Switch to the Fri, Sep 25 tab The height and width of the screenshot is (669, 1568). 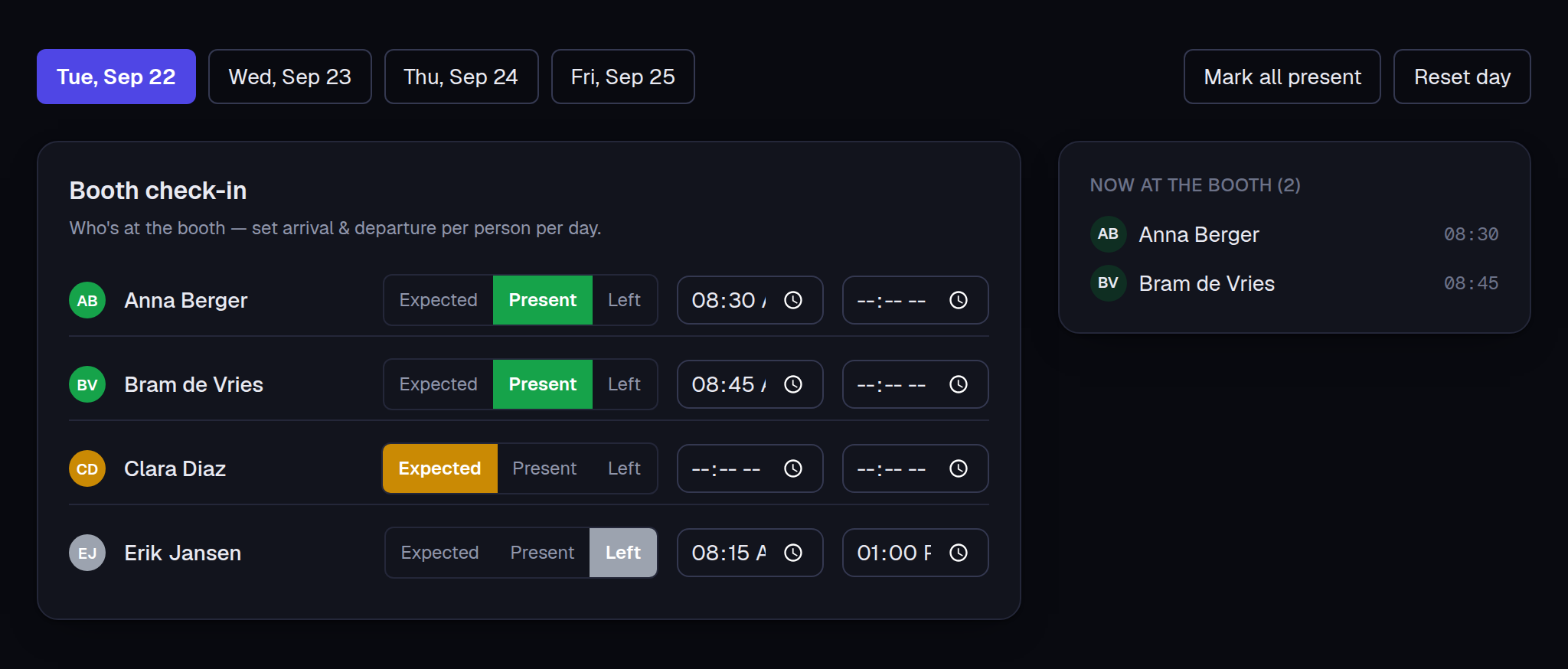(x=623, y=77)
